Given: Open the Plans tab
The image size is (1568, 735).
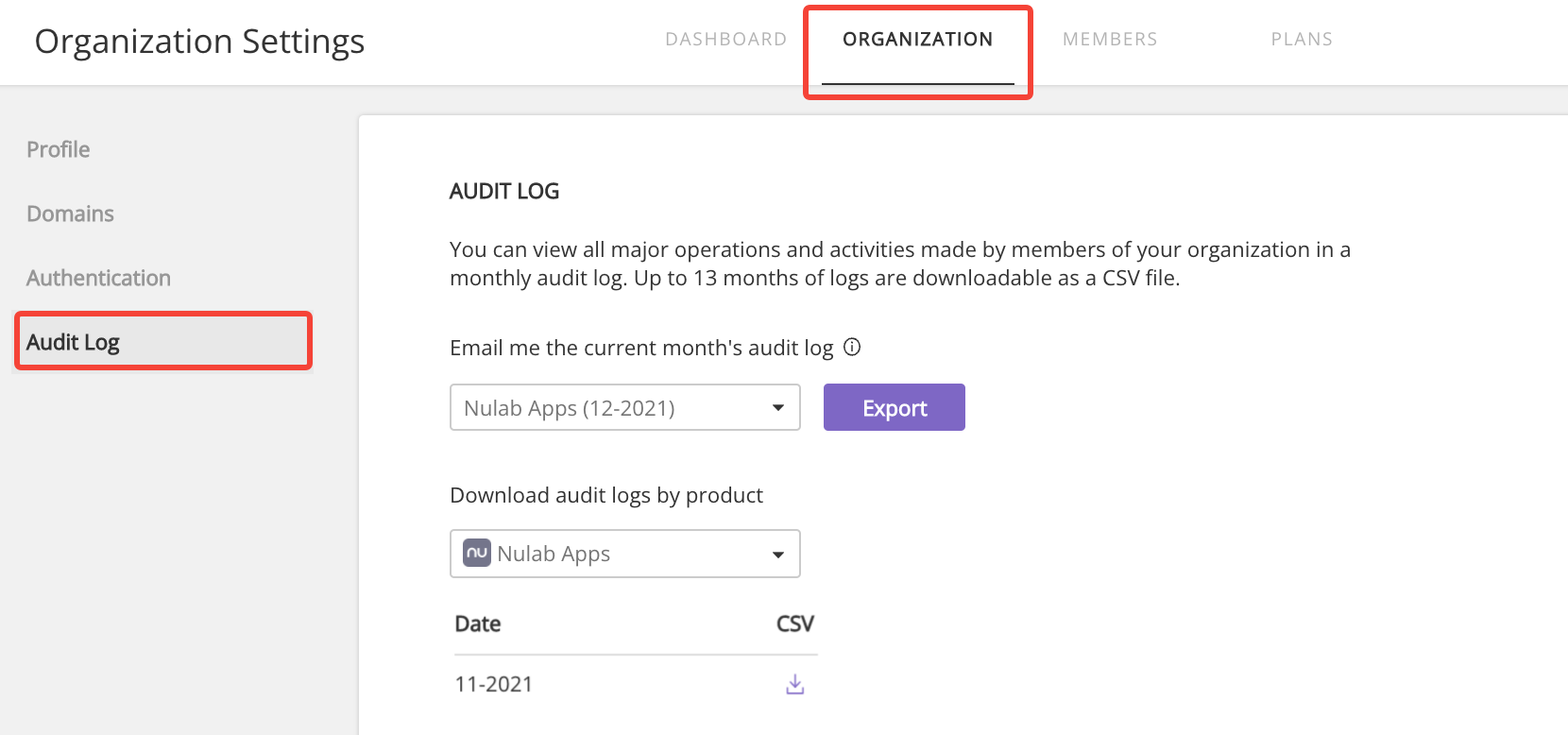Looking at the screenshot, I should [x=1302, y=39].
